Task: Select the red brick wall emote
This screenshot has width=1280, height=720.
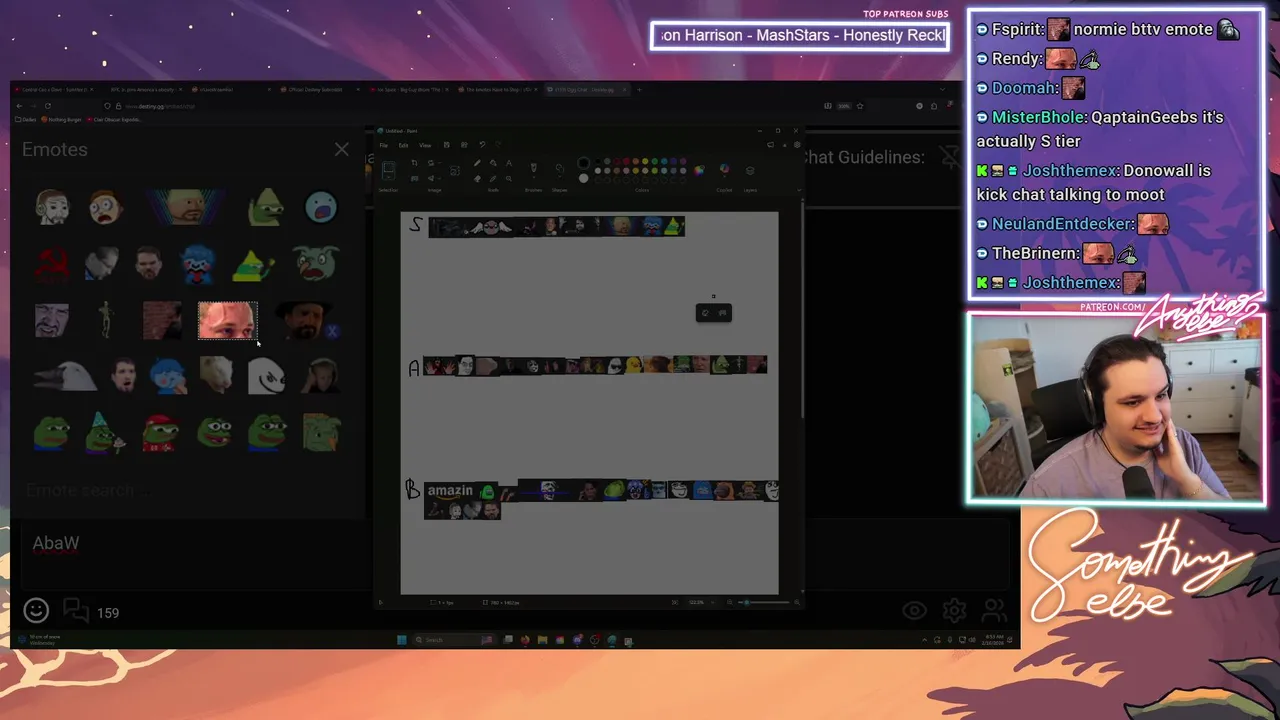Action: [162, 320]
